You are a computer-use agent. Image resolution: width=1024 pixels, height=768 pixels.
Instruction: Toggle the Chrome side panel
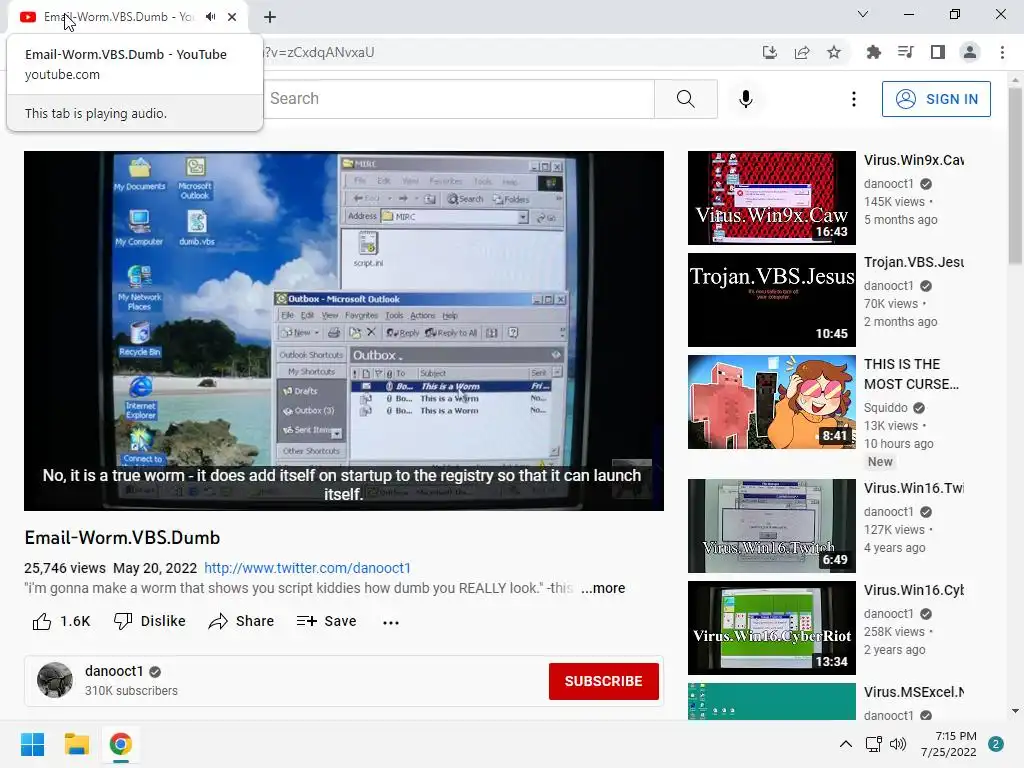[x=938, y=52]
